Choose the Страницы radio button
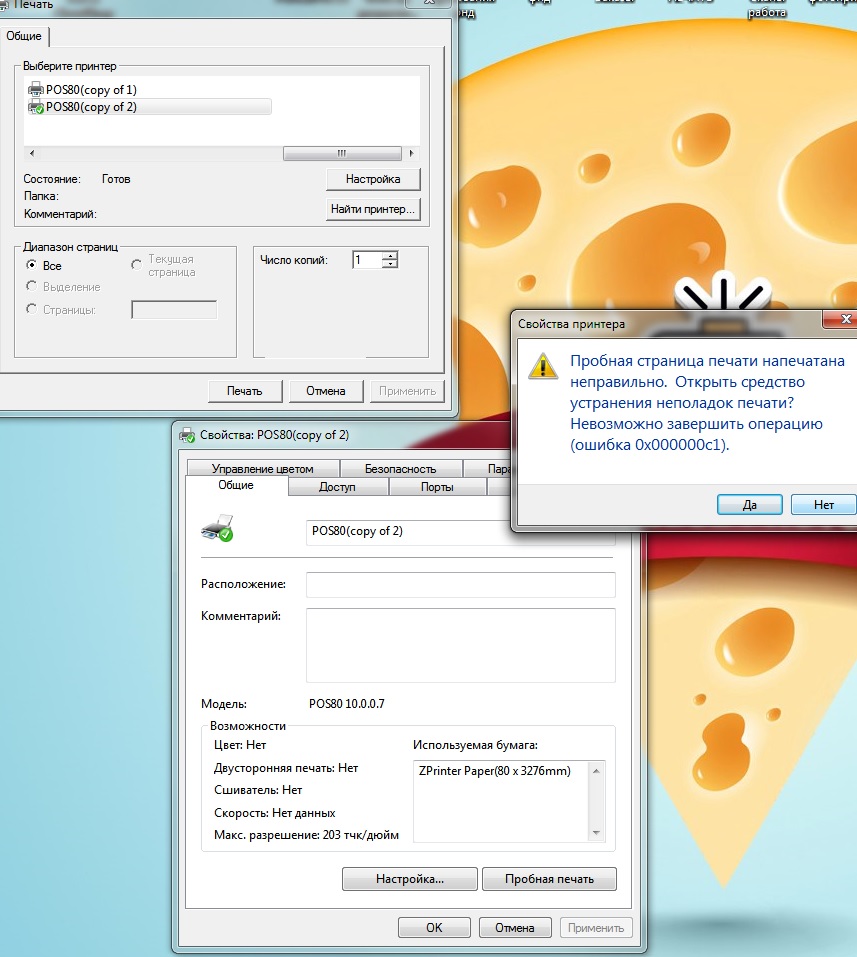Viewport: 857px width, 957px height. coord(32,310)
